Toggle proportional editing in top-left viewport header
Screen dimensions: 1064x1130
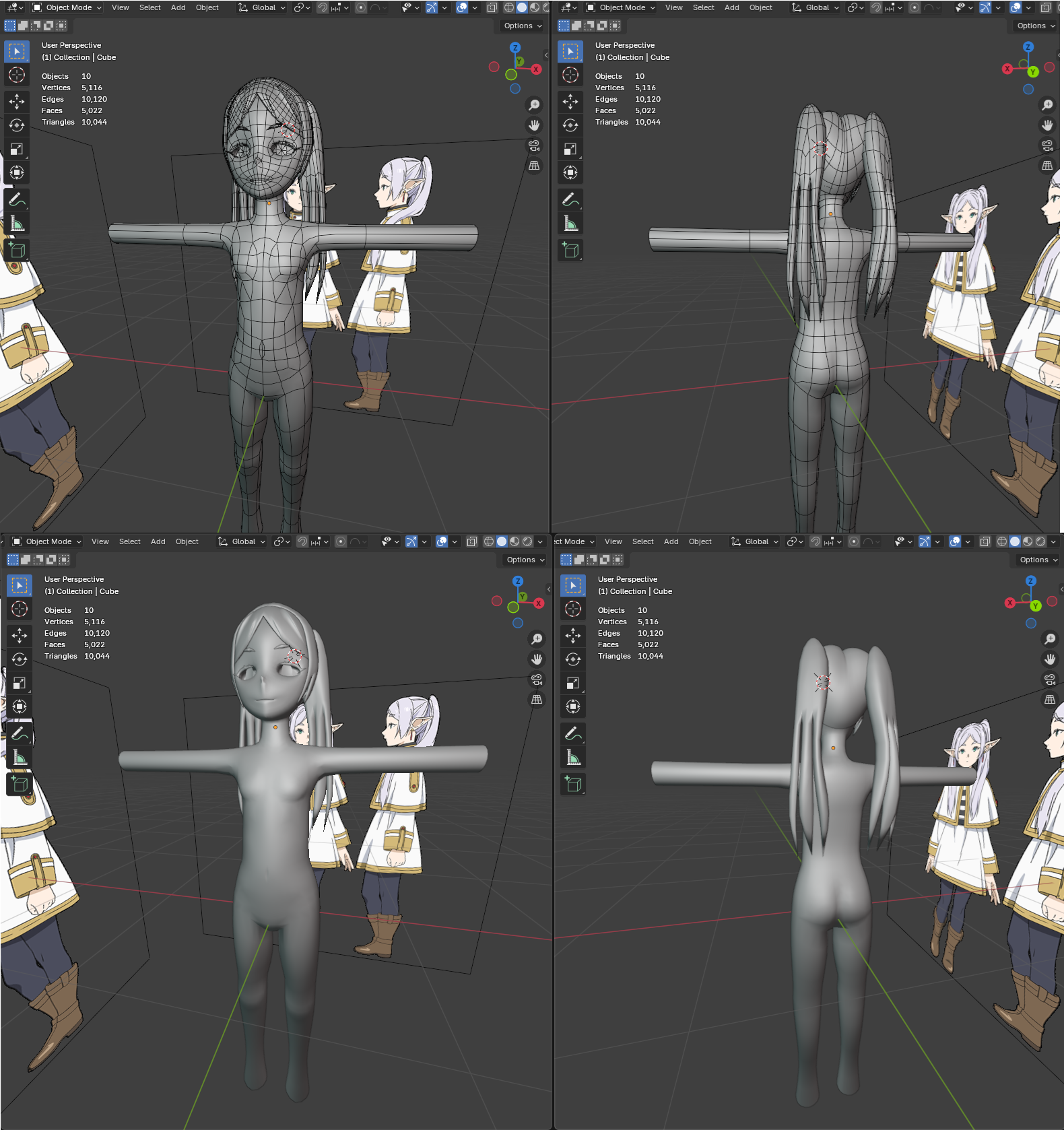coord(361,7)
